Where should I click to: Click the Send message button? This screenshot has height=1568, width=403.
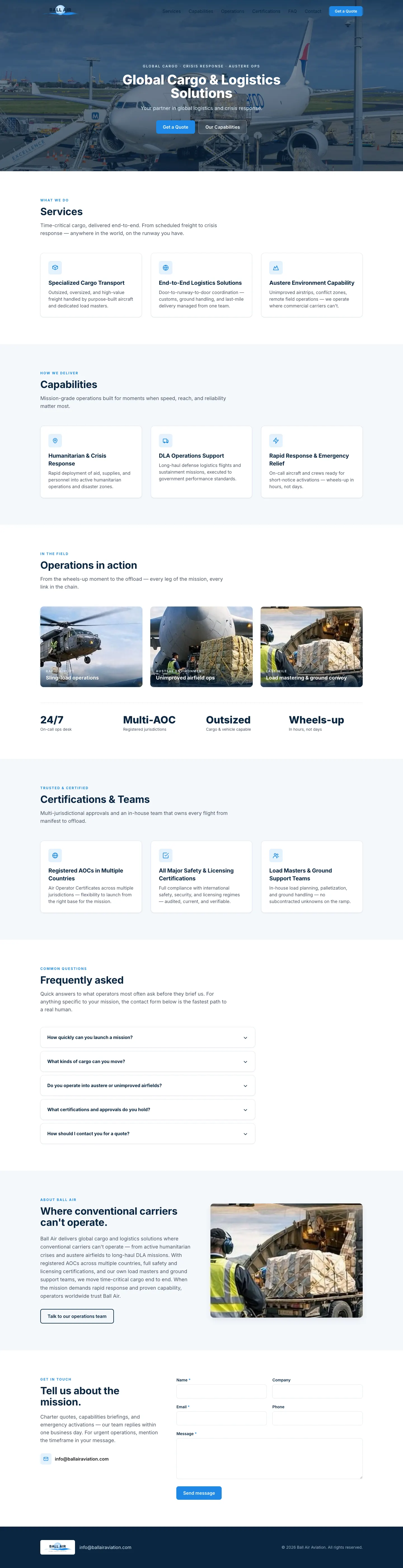coord(199,1493)
